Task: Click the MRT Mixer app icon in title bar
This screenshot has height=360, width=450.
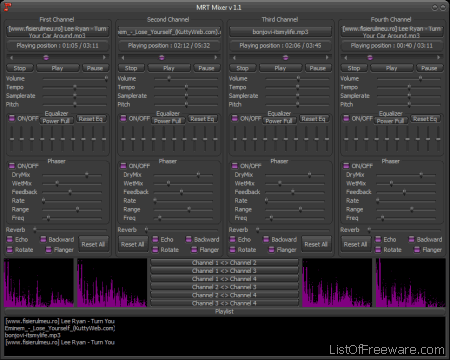Action: click(x=7, y=7)
